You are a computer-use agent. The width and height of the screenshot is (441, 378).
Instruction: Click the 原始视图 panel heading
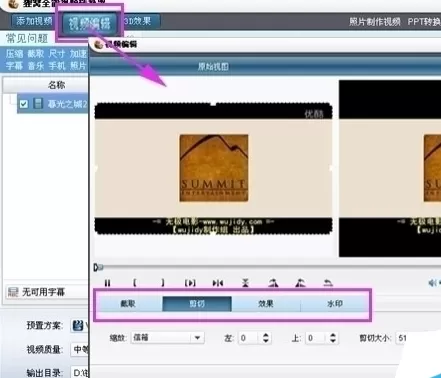pos(213,66)
